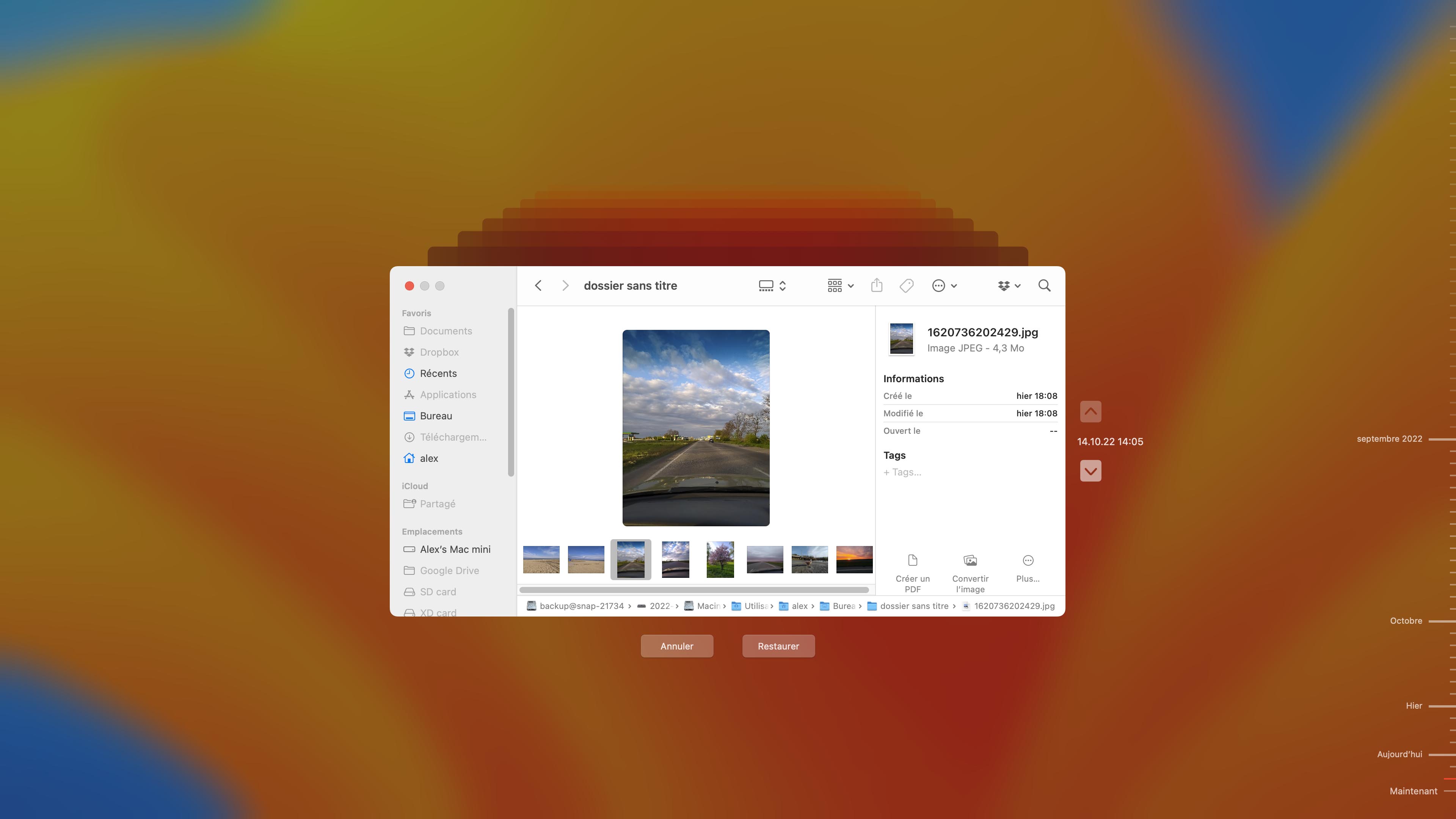Screen dimensions: 1456x819
Task: Go to next backup with down arrow
Action: click(1090, 471)
